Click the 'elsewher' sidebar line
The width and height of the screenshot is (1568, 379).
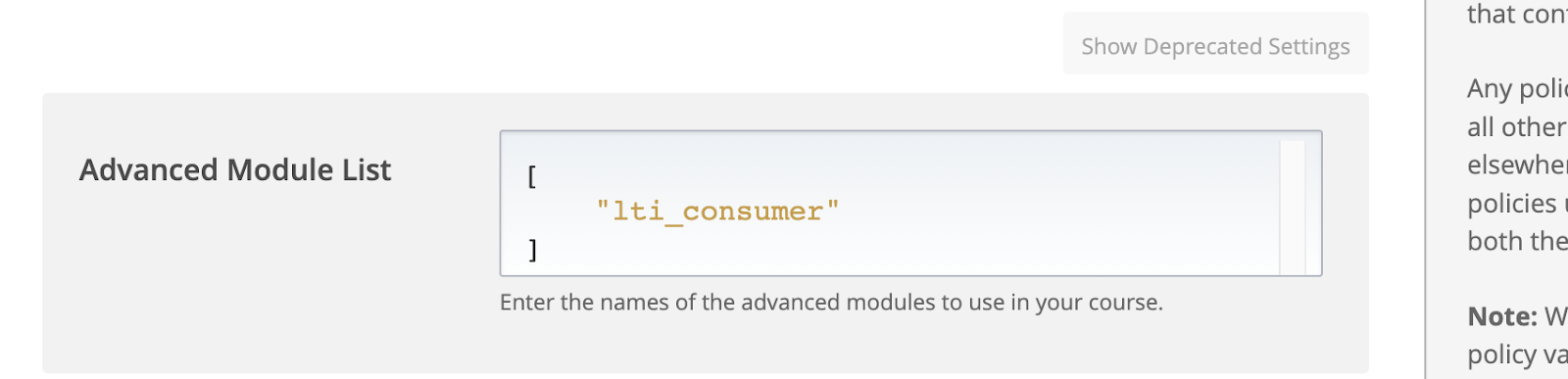[x=1517, y=165]
